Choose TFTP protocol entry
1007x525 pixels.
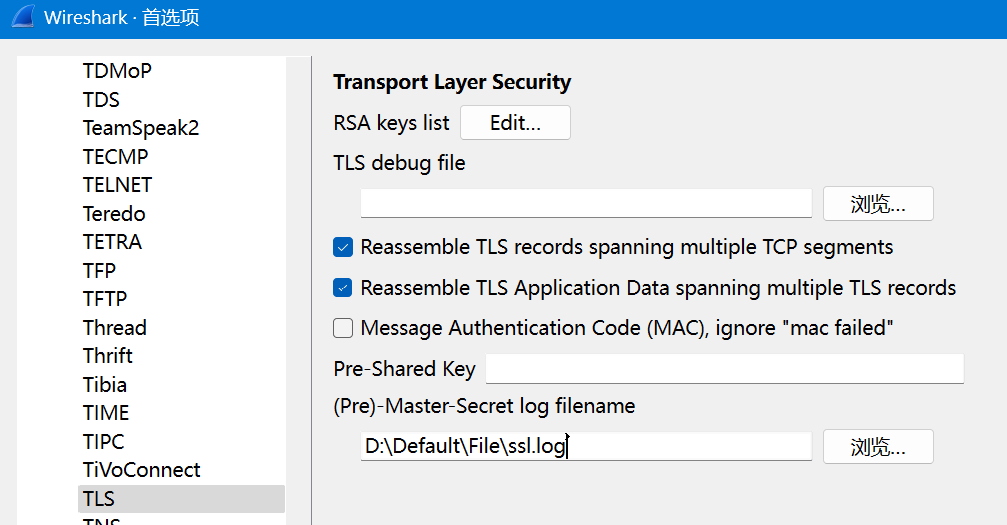(x=105, y=299)
